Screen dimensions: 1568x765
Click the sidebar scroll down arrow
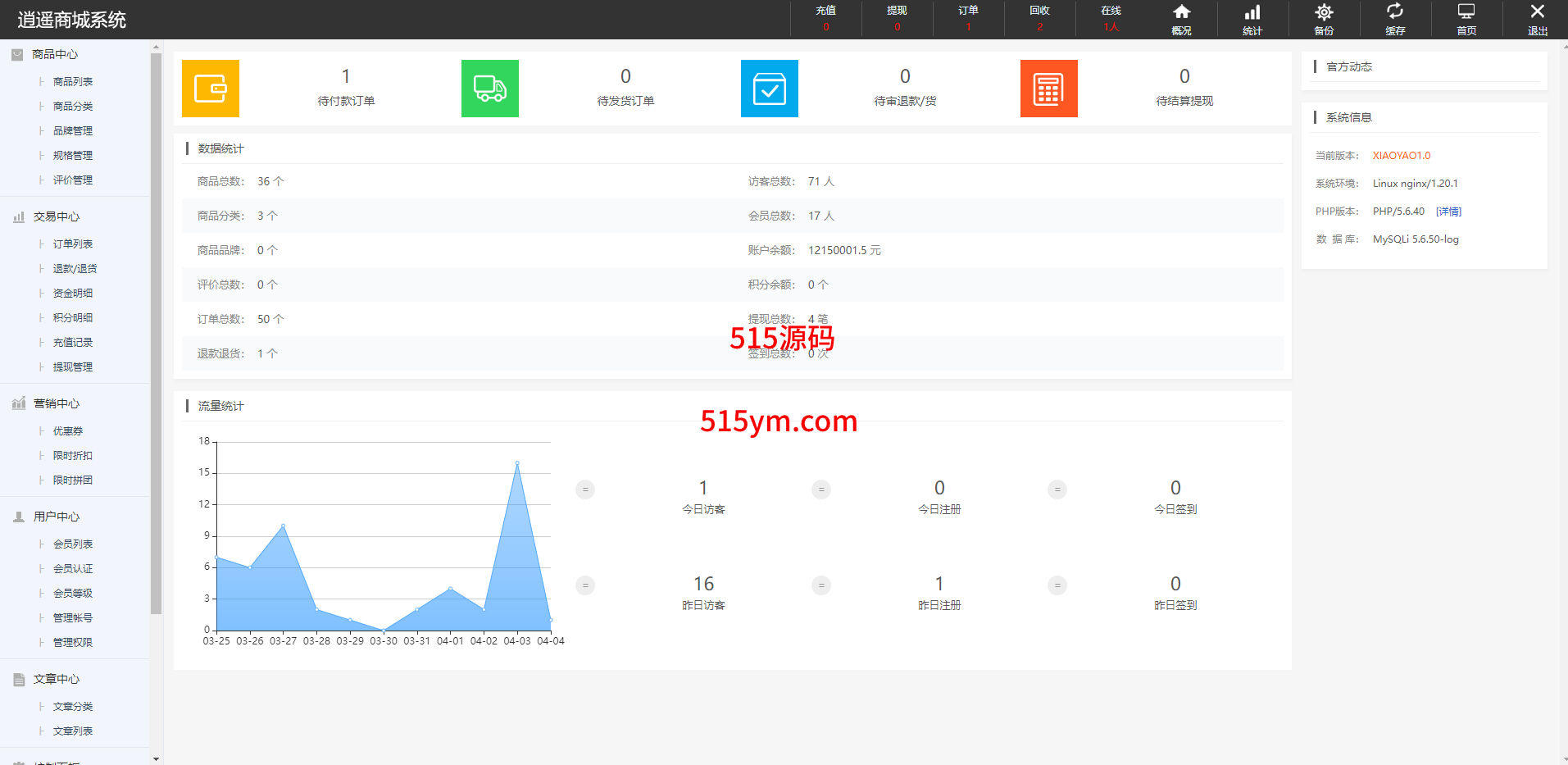click(x=156, y=758)
